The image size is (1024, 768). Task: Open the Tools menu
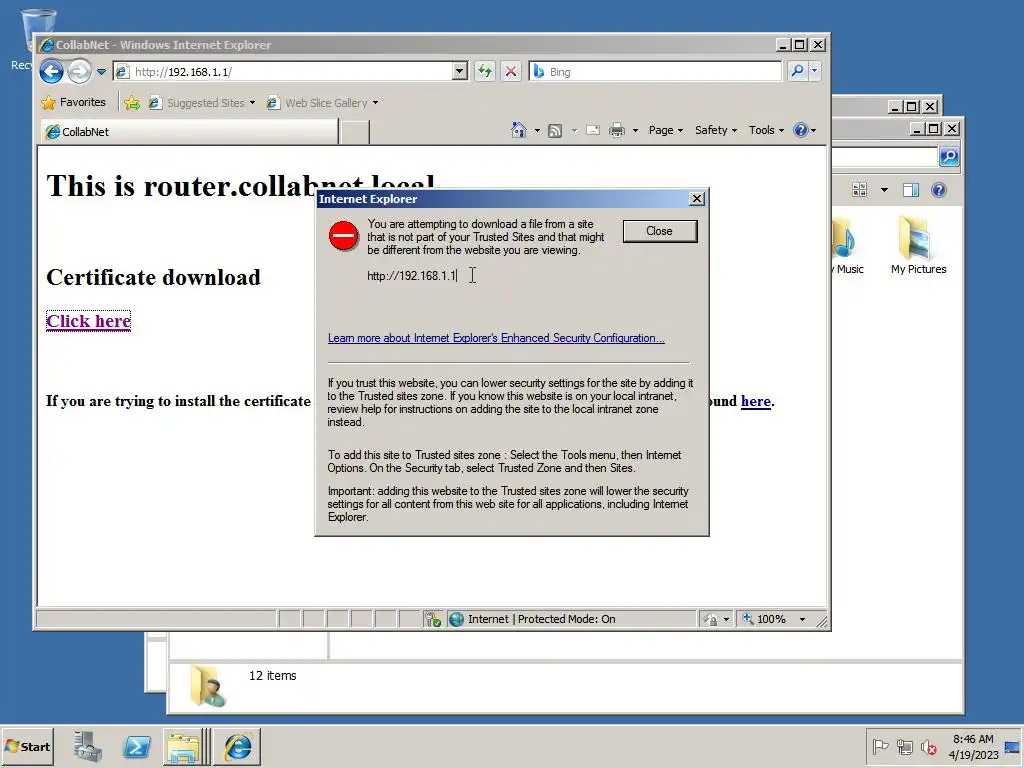(766, 130)
